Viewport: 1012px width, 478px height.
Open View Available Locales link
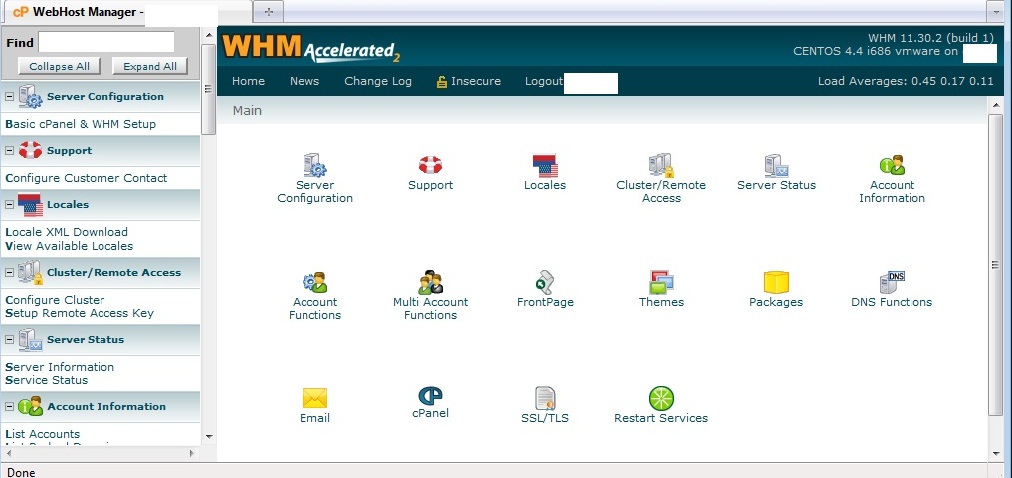coord(69,246)
